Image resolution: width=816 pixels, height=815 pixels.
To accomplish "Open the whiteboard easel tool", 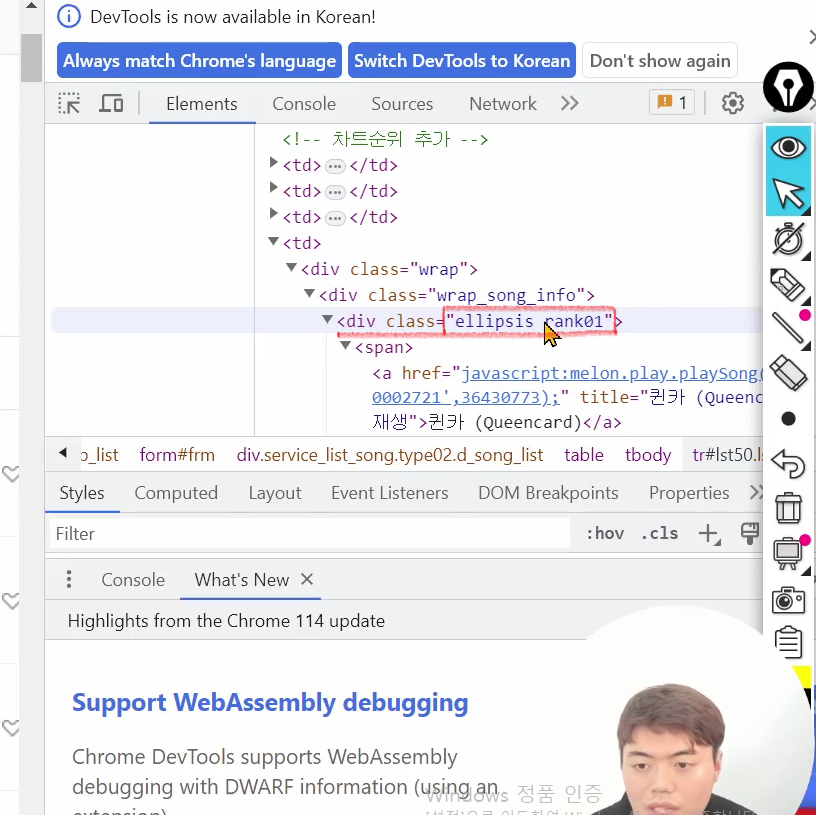I will [788, 553].
